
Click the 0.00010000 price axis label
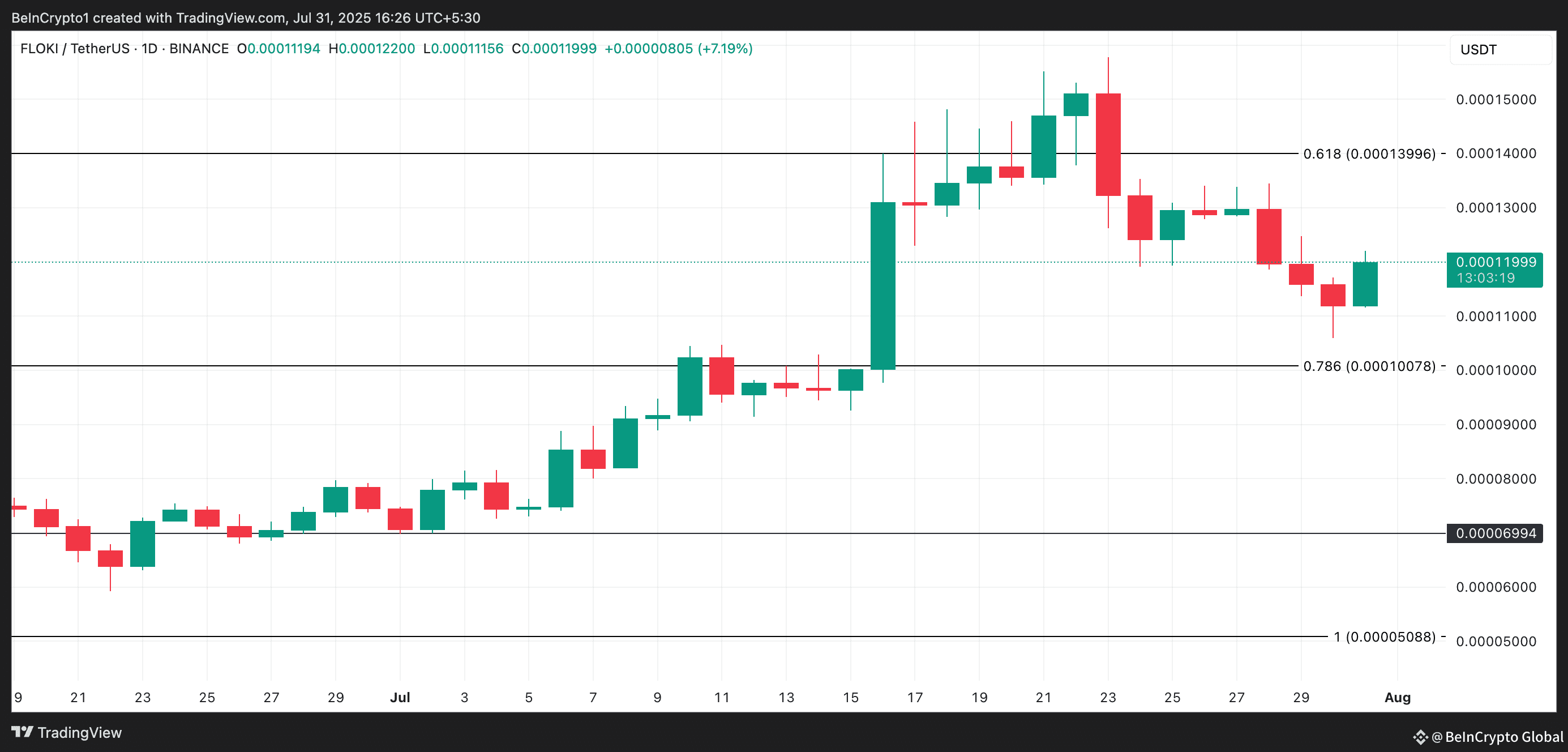point(1496,370)
